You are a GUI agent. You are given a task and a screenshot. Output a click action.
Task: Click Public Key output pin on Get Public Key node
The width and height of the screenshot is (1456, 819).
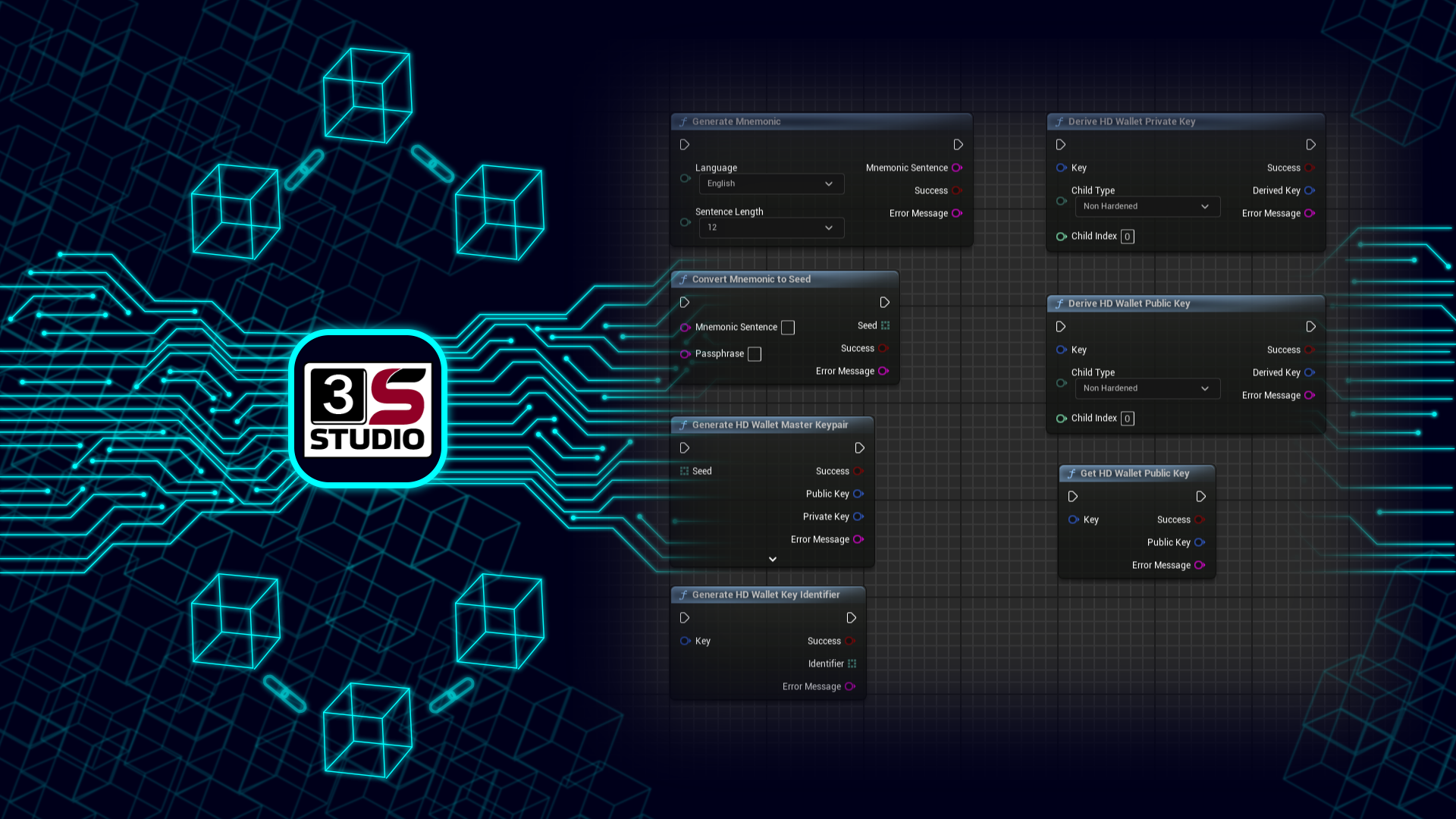pos(1200,542)
